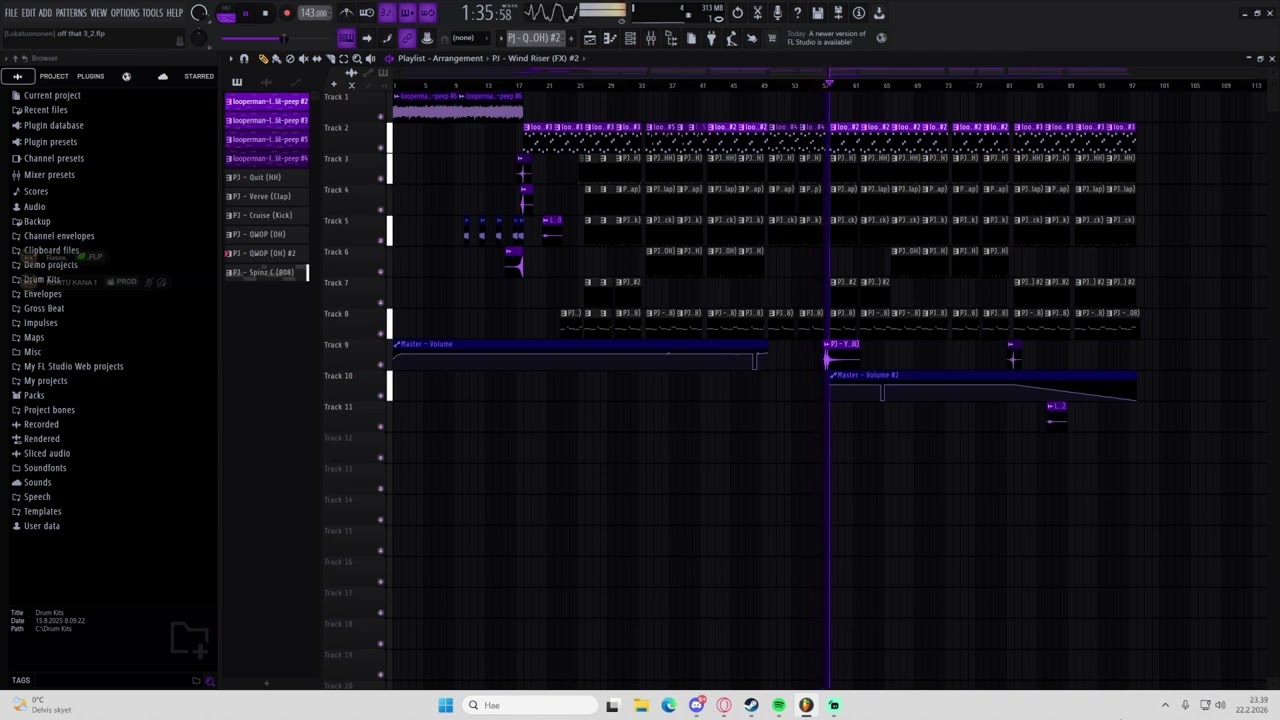Mute Track 1 using its green dot
Image resolution: width=1280 pixels, height=720 pixels.
[x=380, y=117]
